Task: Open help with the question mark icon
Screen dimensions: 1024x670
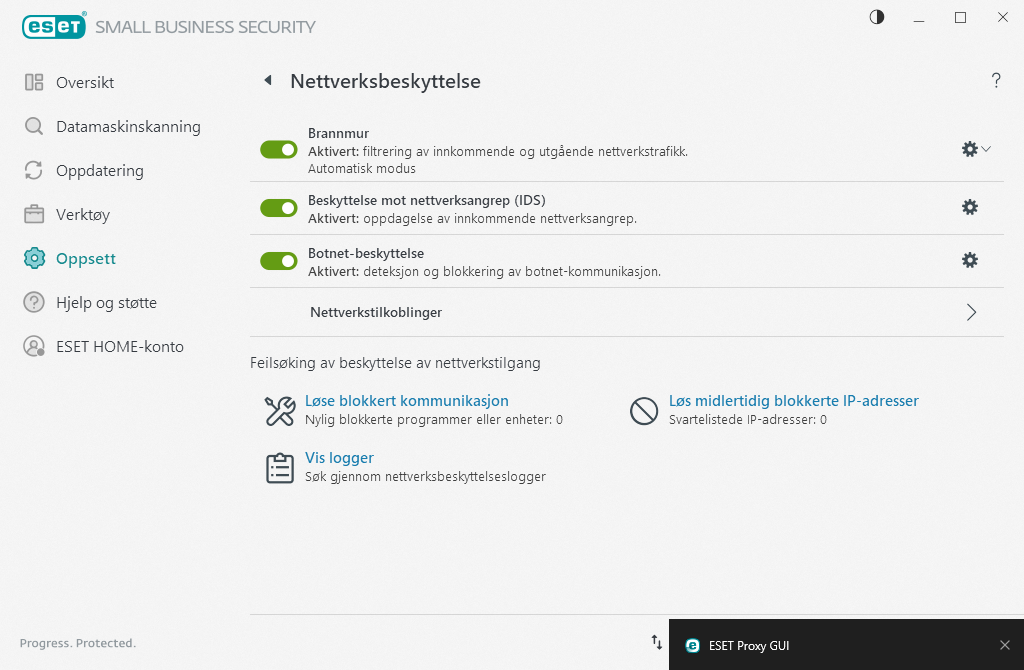Action: click(x=996, y=81)
